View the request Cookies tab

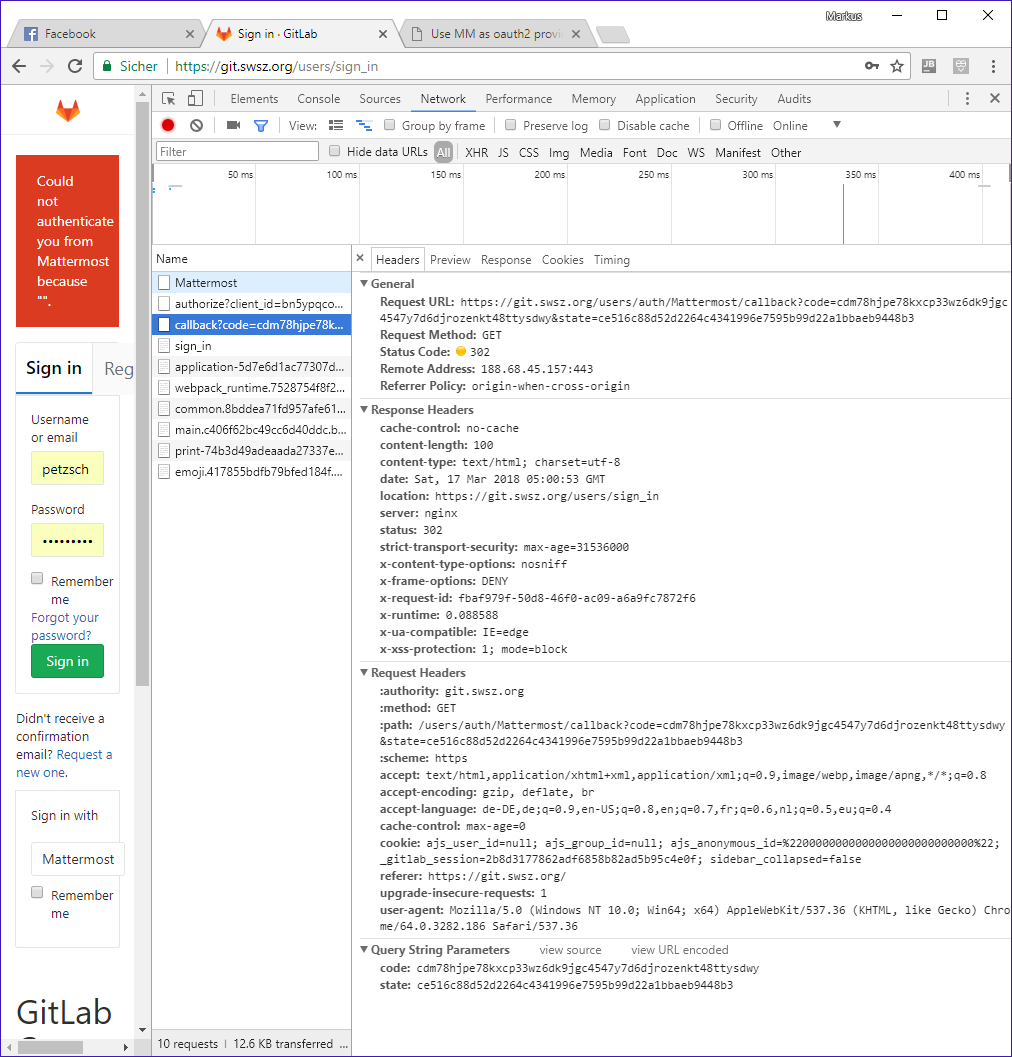click(x=562, y=260)
